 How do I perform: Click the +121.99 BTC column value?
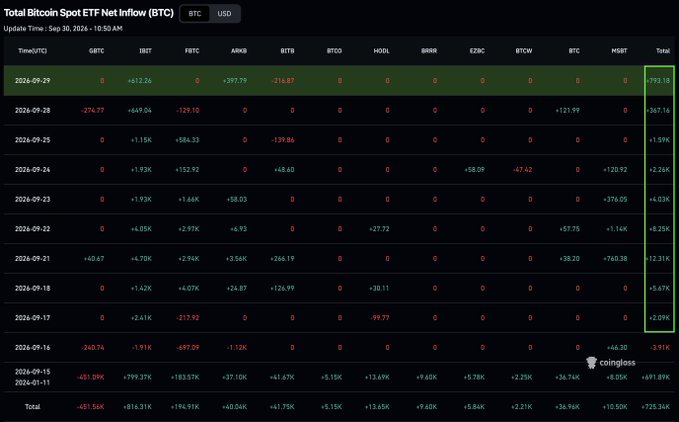pos(568,110)
